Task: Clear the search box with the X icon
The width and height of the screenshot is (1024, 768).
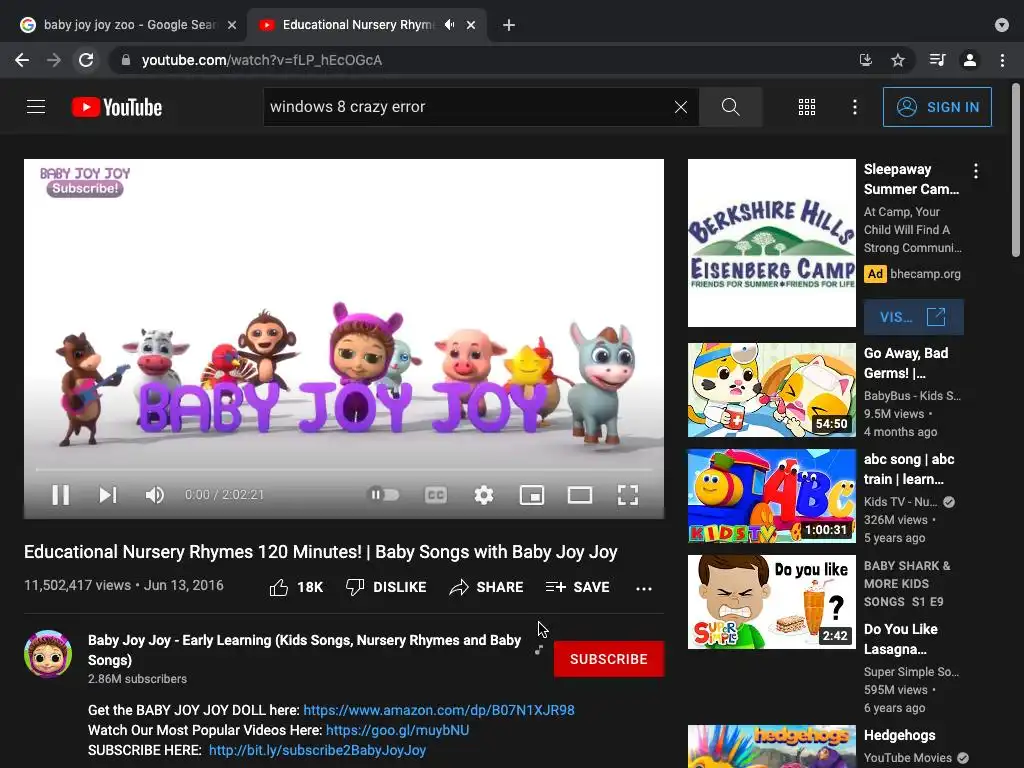Action: [x=680, y=106]
